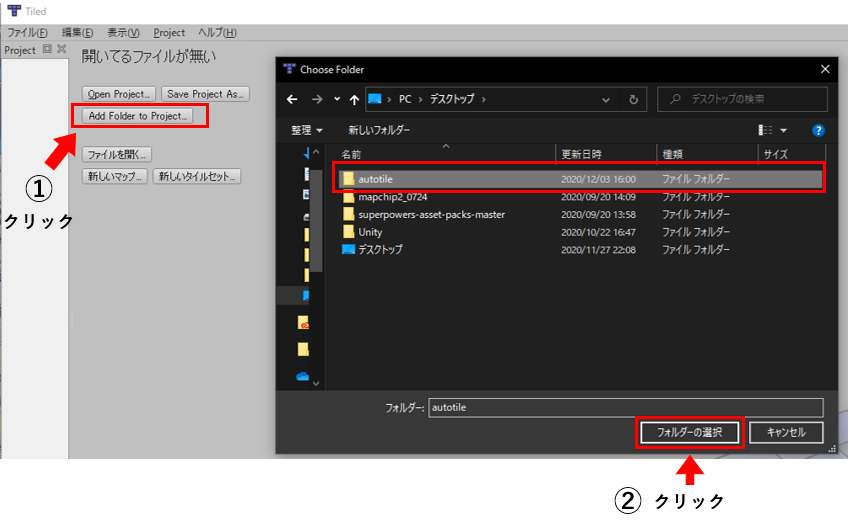Open the 整理 dropdown menu
849x521 pixels.
[306, 130]
